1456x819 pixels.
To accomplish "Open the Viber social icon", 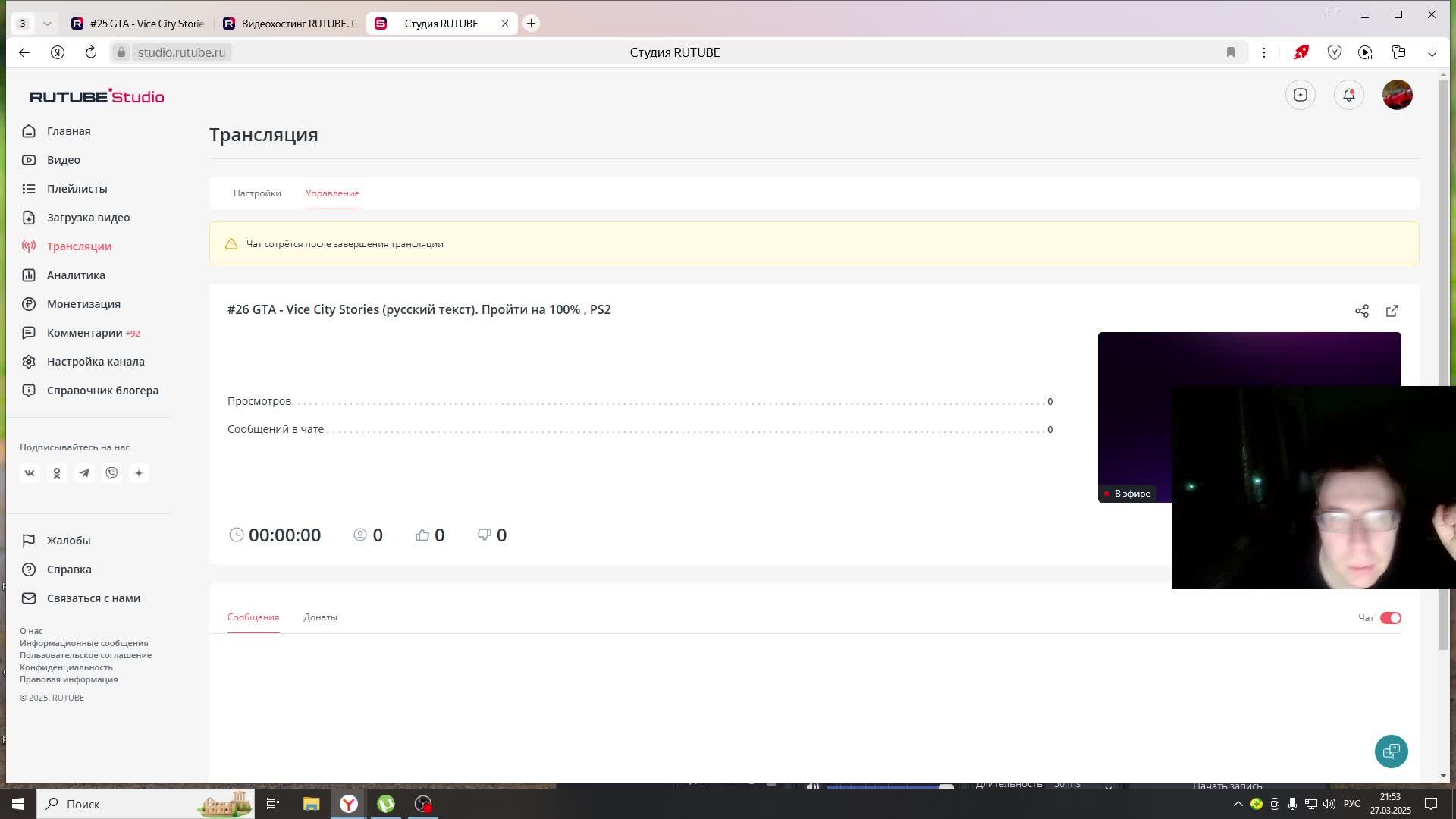I will [x=111, y=473].
